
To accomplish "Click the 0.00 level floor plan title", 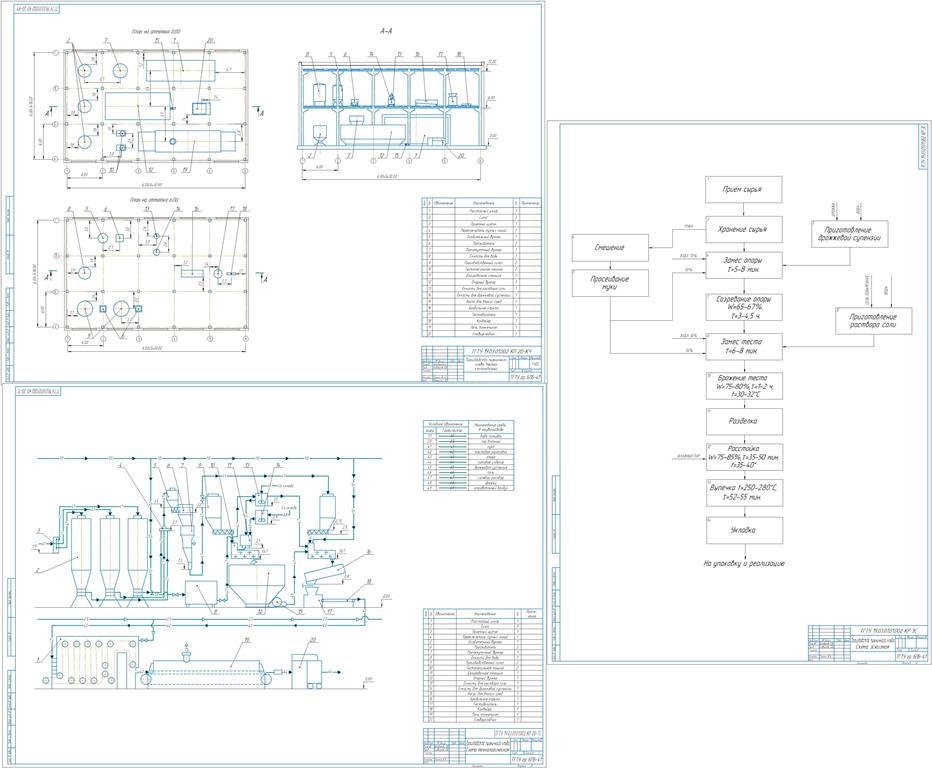I will [156, 31].
